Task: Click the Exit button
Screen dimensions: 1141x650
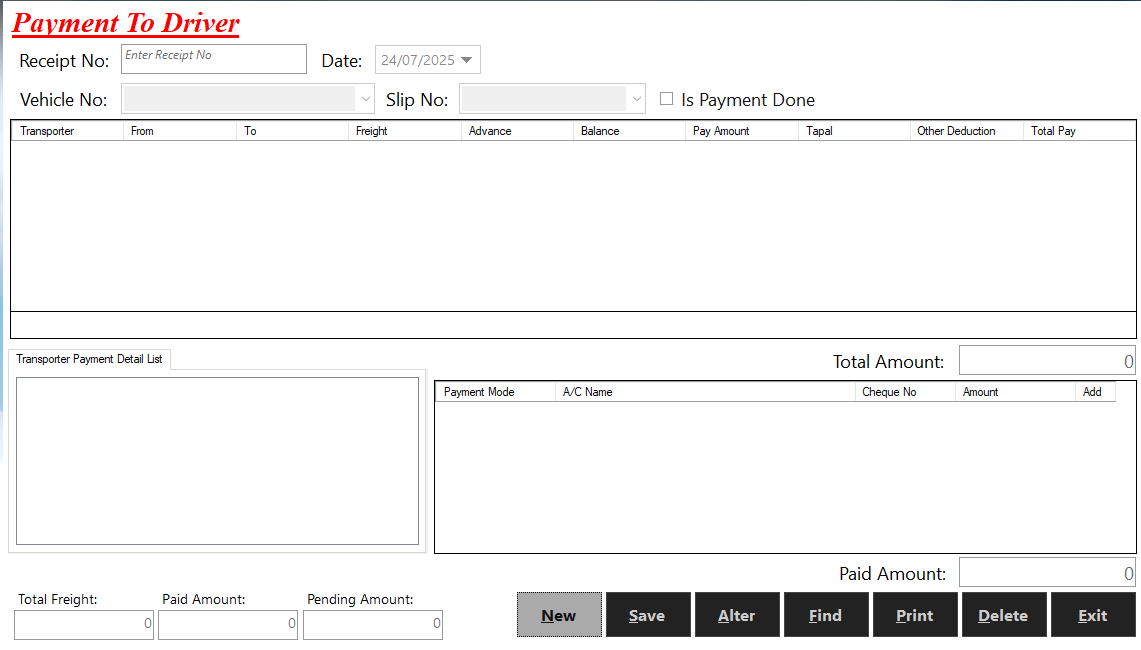Action: [1093, 615]
